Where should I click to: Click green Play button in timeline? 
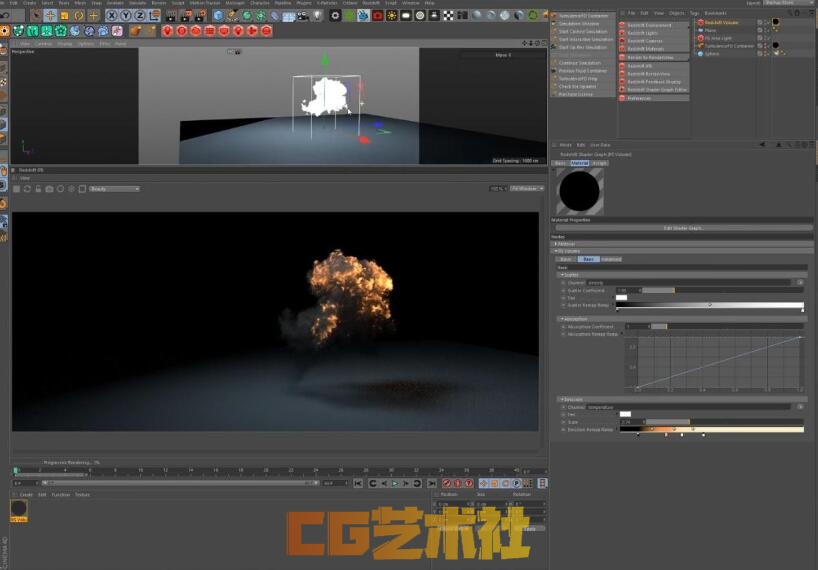click(395, 483)
